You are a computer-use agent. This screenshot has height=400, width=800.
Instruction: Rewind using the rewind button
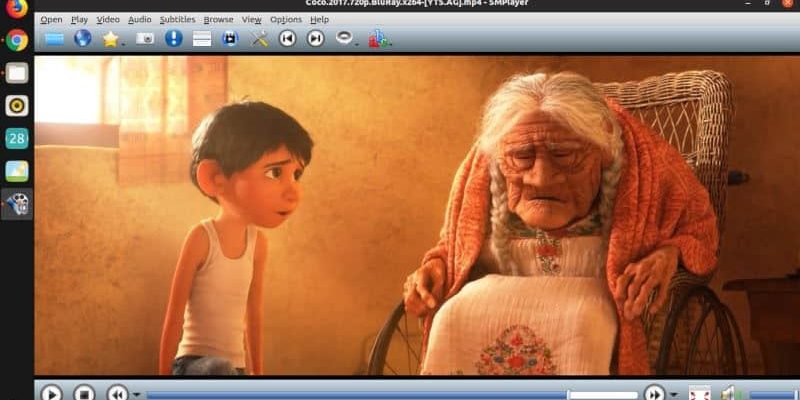[x=117, y=393]
